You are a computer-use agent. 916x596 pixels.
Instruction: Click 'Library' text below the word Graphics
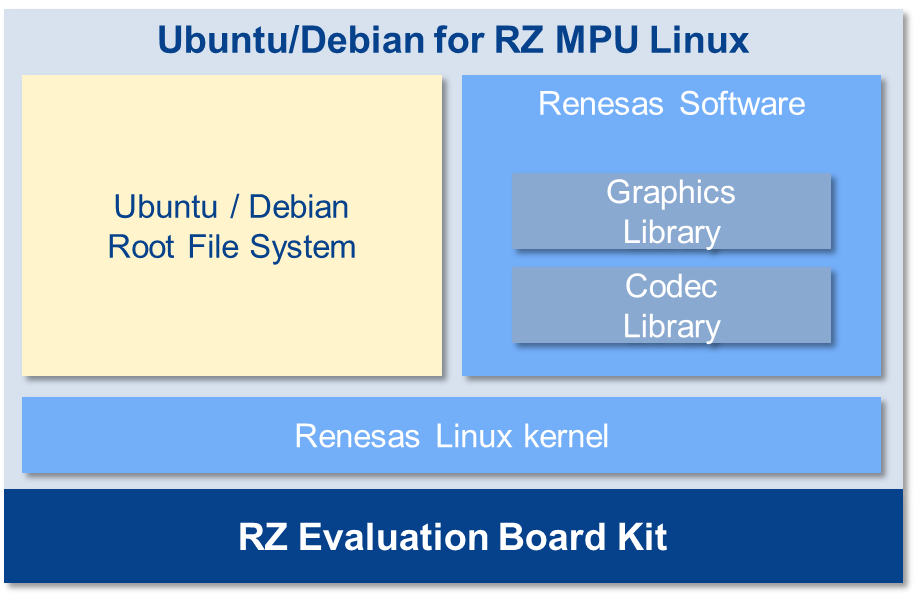(x=671, y=232)
